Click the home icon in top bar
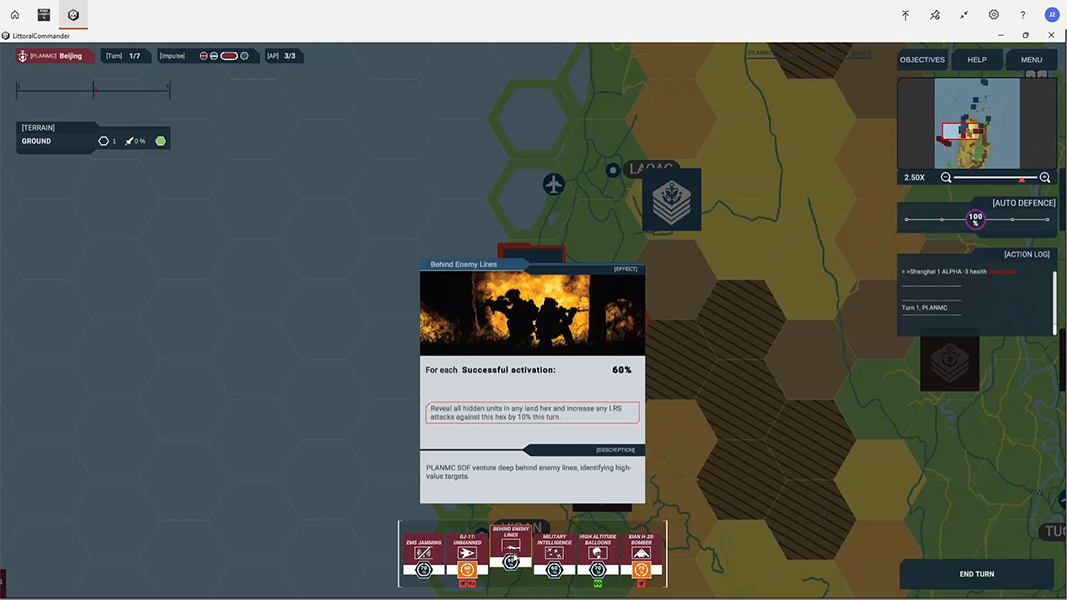Image resolution: width=1067 pixels, height=600 pixels. [15, 15]
